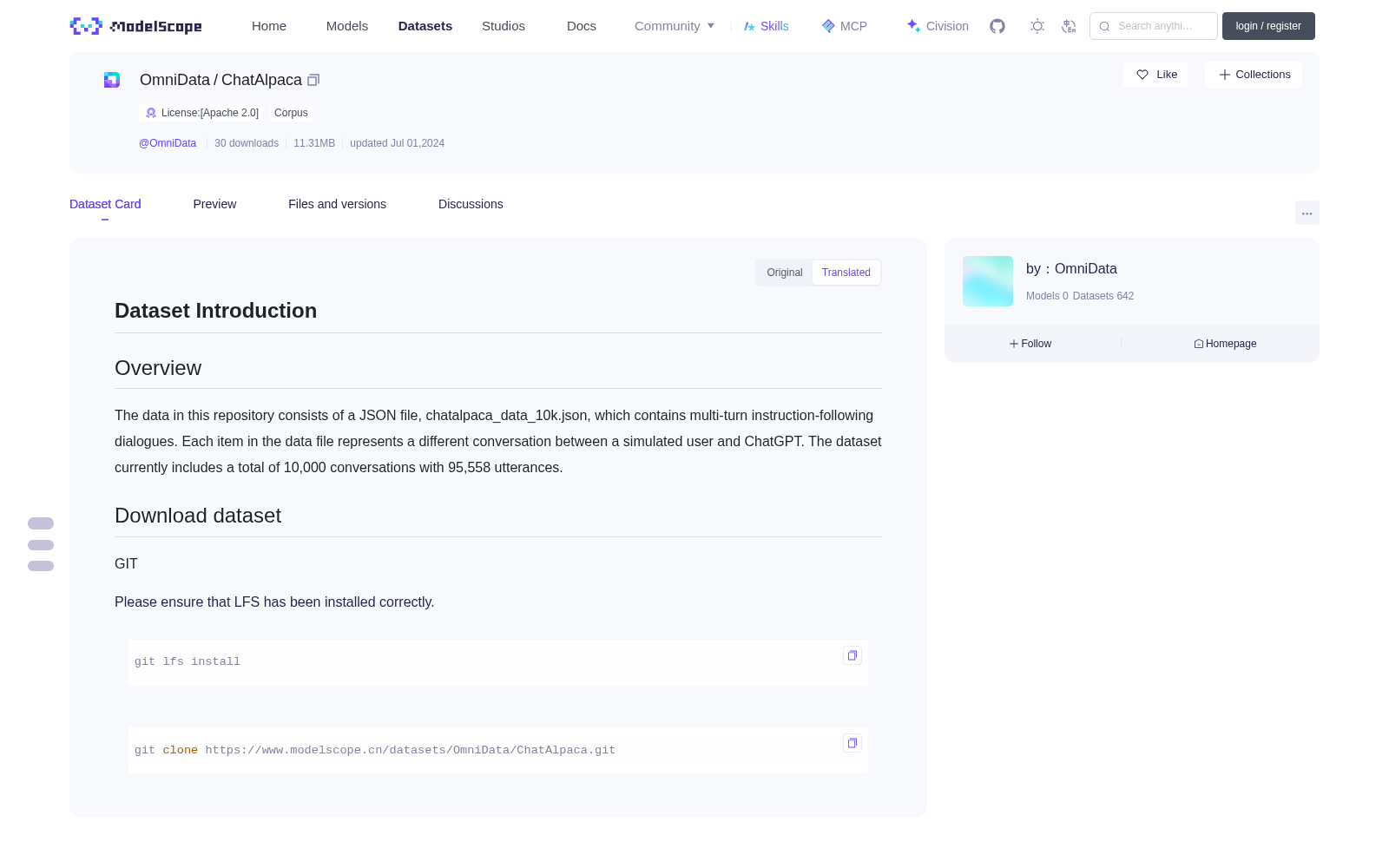Open the @OmniData author link

click(168, 143)
